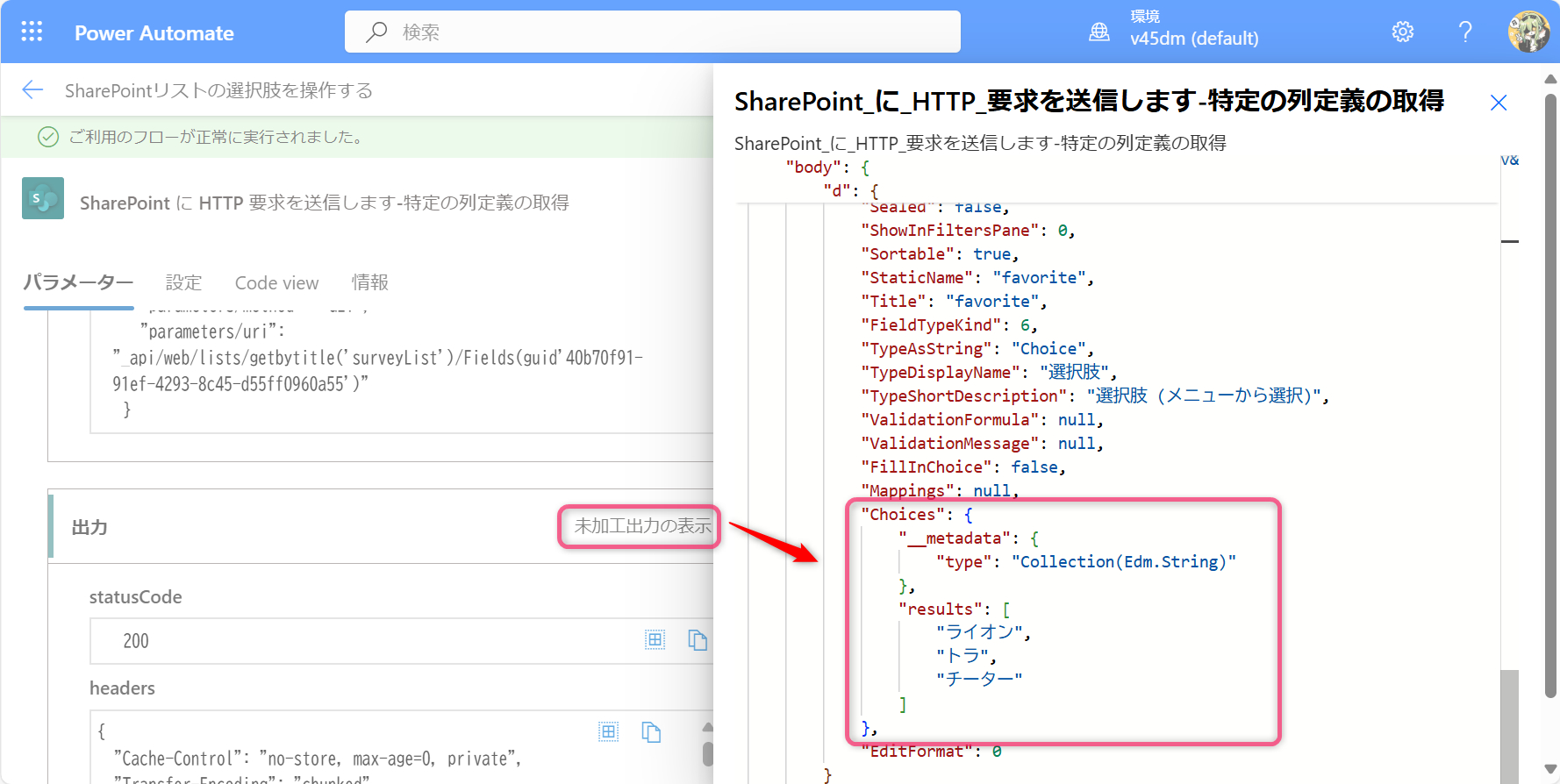Click the "Sortable": true line
1560x784 pixels.
click(x=940, y=254)
